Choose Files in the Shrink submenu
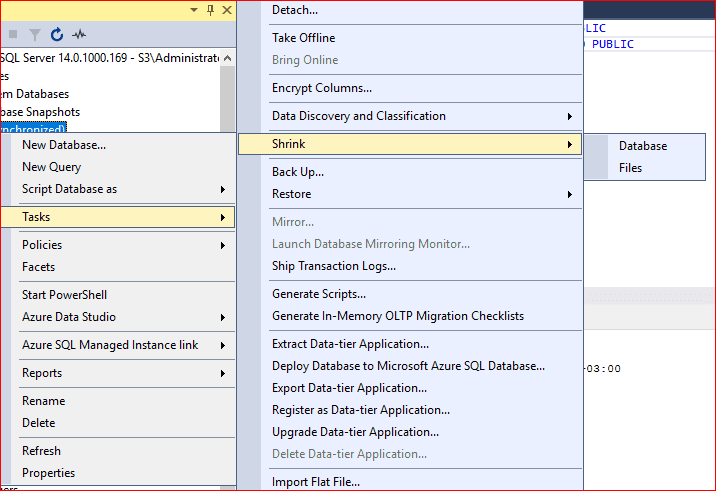This screenshot has width=716, height=491. pos(630,168)
